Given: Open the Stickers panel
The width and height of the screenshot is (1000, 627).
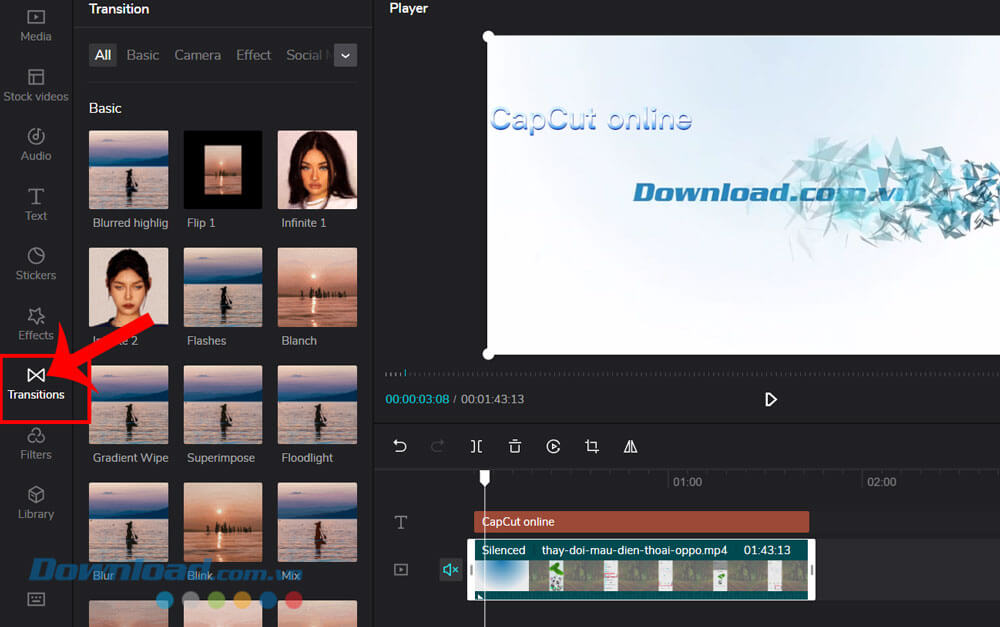Looking at the screenshot, I should [x=36, y=264].
